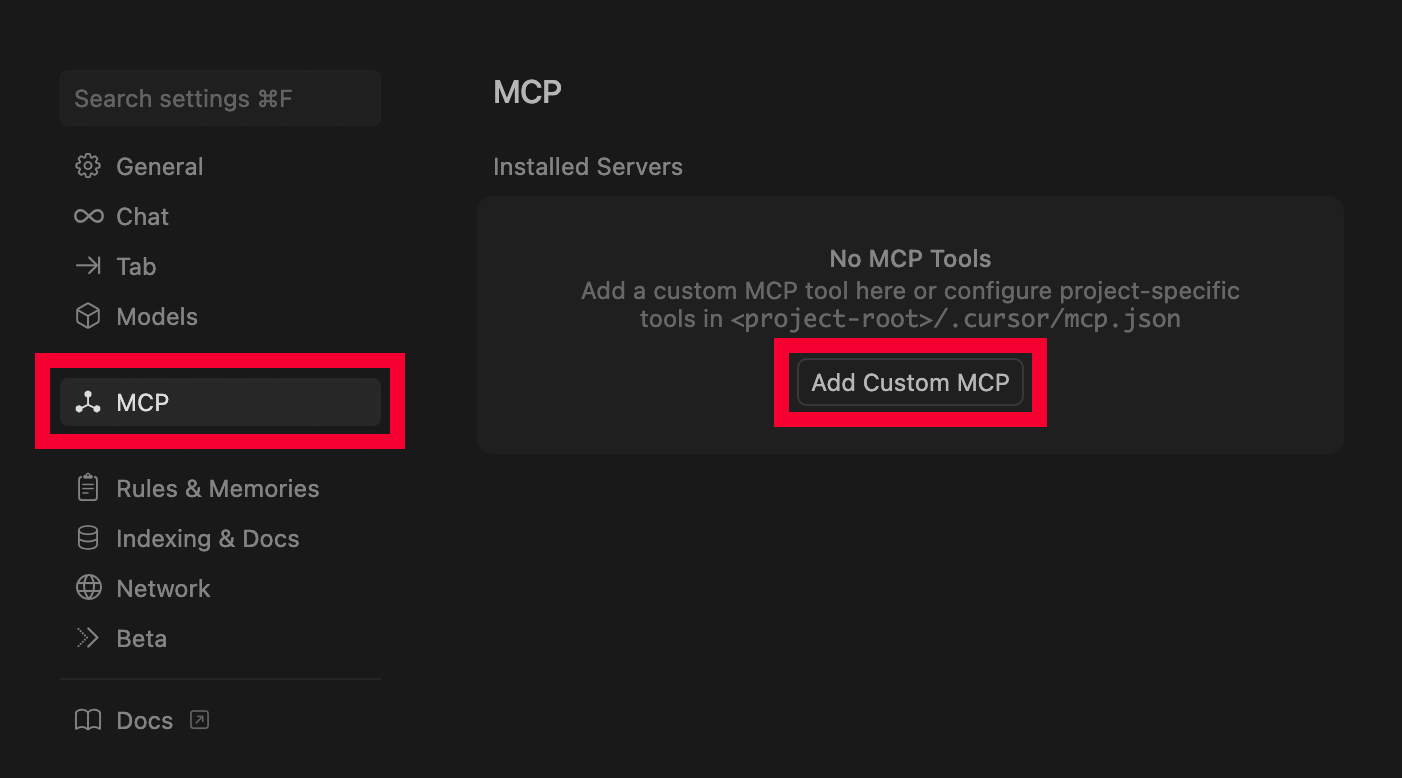
Task: Click the MCP node icon in sidebar
Action: click(x=88, y=402)
